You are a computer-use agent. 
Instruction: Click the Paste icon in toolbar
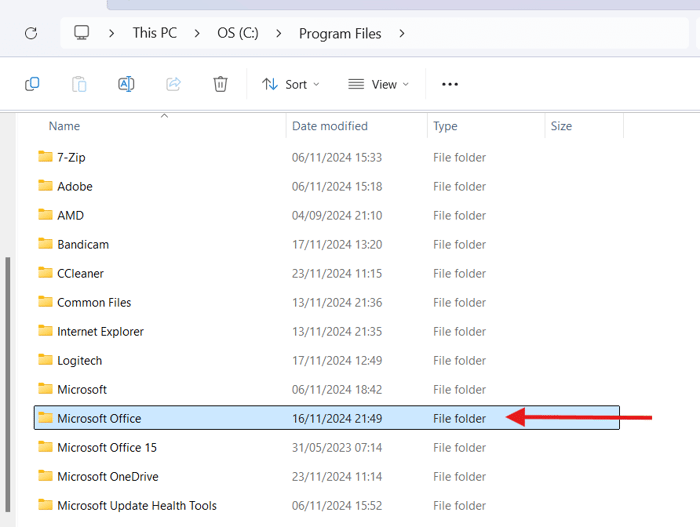pyautogui.click(x=79, y=84)
